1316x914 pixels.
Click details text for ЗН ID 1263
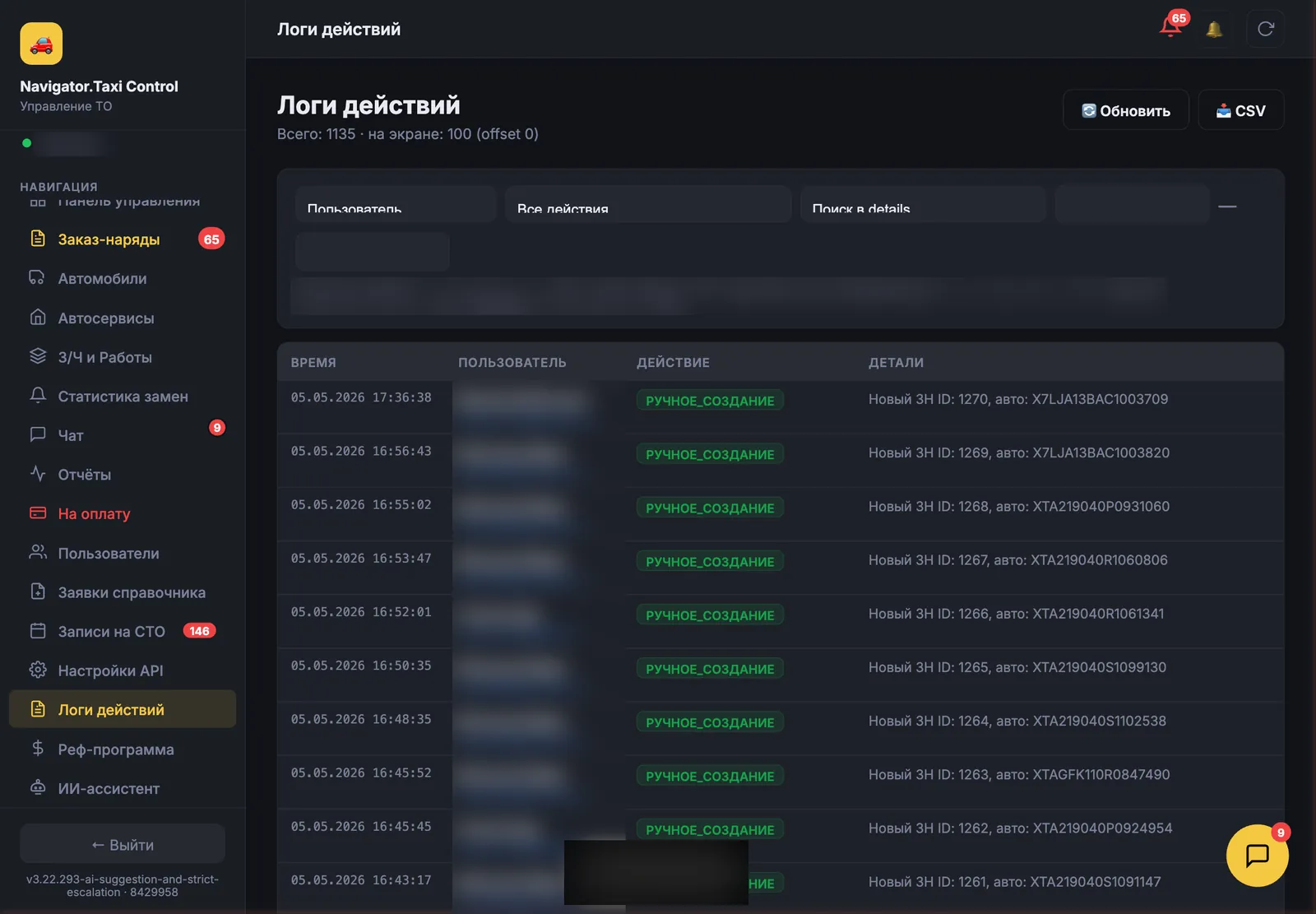coord(1019,775)
